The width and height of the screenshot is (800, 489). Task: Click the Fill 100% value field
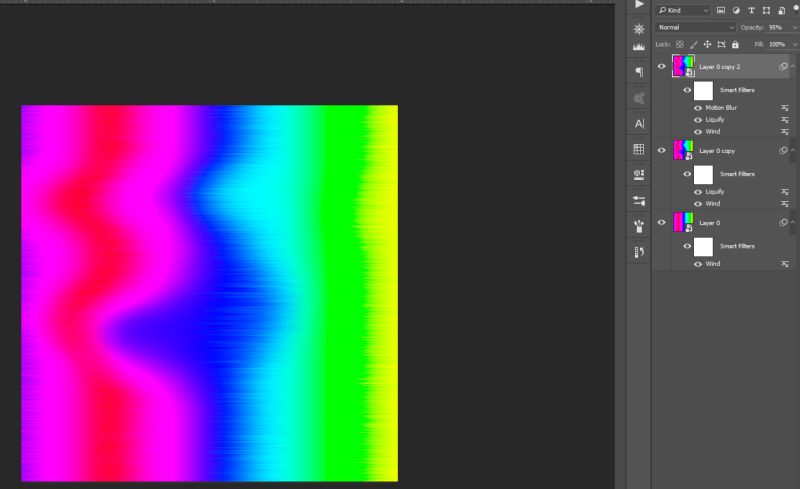(x=778, y=44)
